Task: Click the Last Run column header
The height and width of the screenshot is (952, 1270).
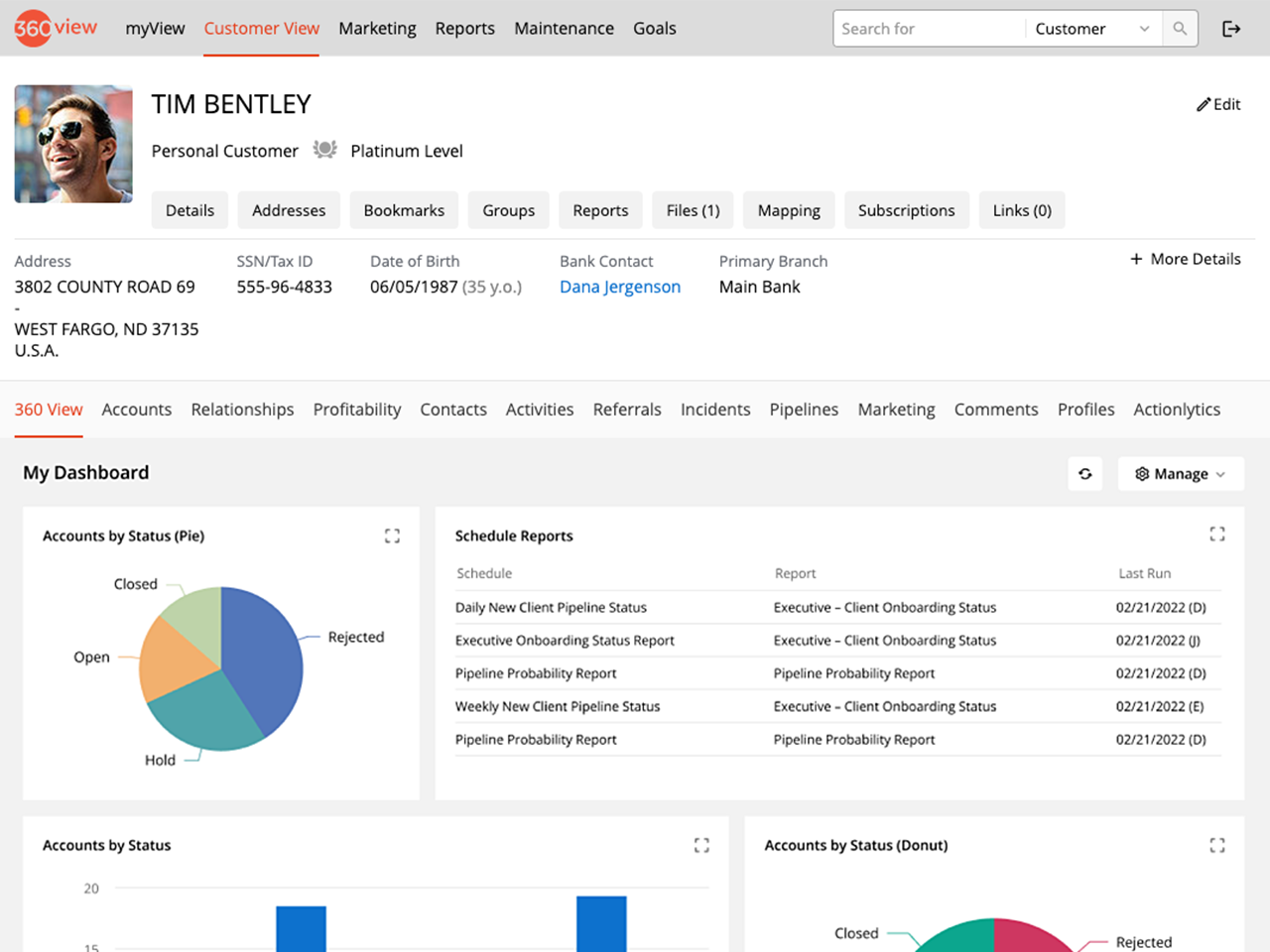Action: [1145, 573]
